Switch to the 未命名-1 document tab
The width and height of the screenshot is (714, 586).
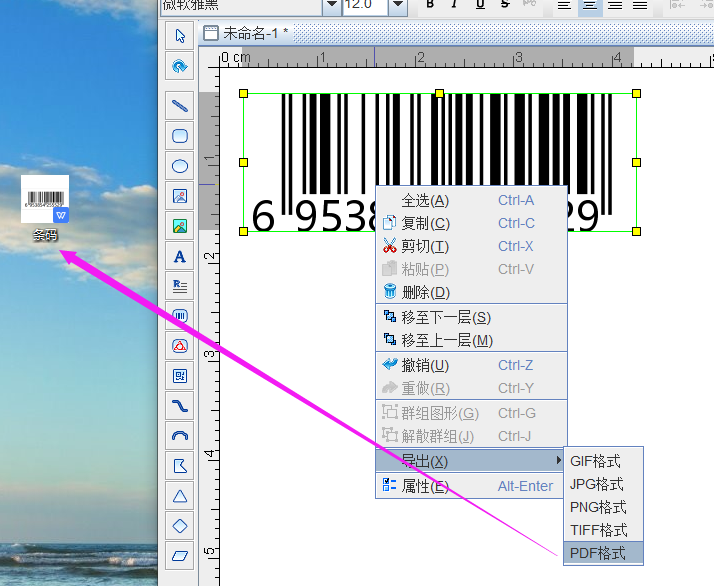tap(245, 32)
